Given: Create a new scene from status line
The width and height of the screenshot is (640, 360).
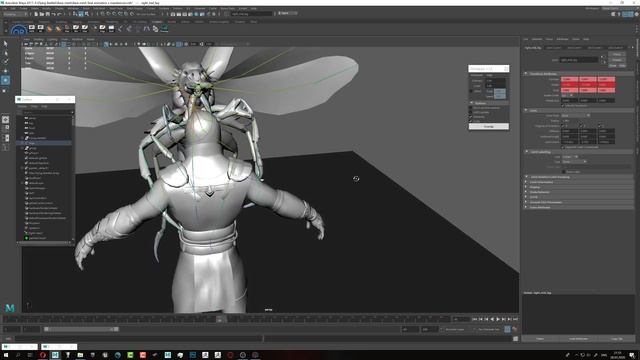Looking at the screenshot, I should point(36,14).
